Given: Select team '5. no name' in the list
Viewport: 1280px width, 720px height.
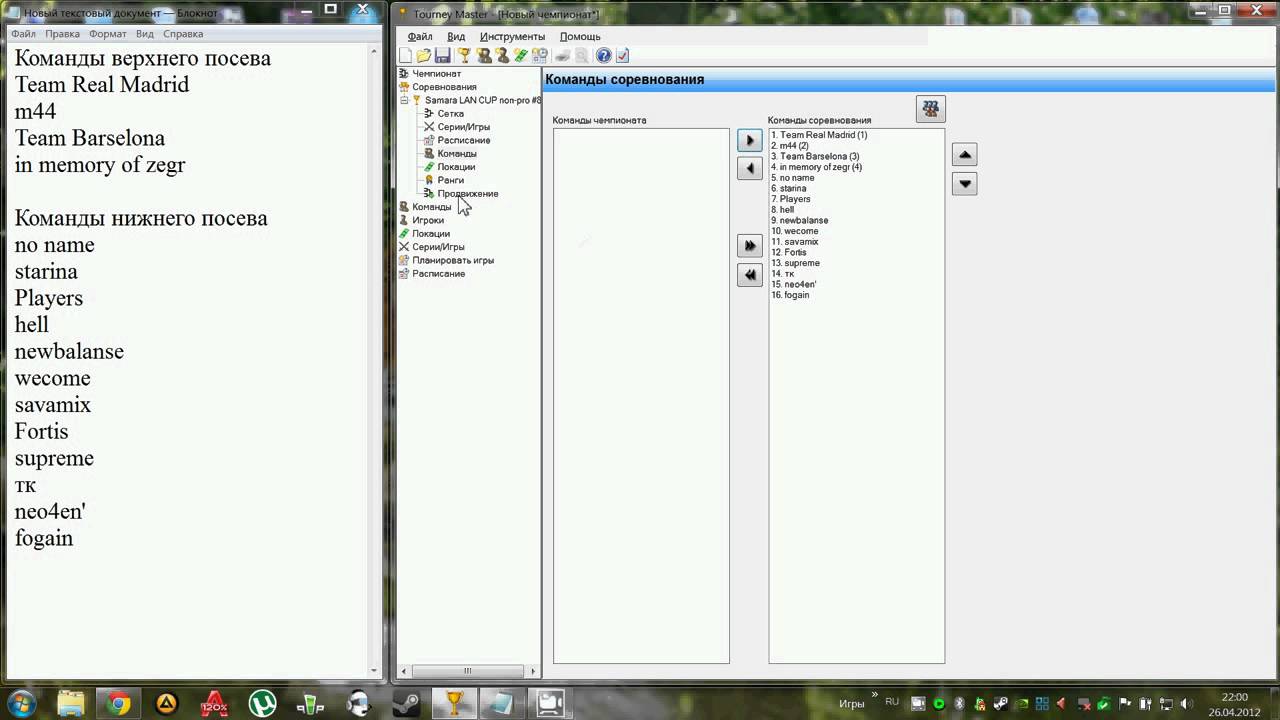Looking at the screenshot, I should (x=792, y=178).
